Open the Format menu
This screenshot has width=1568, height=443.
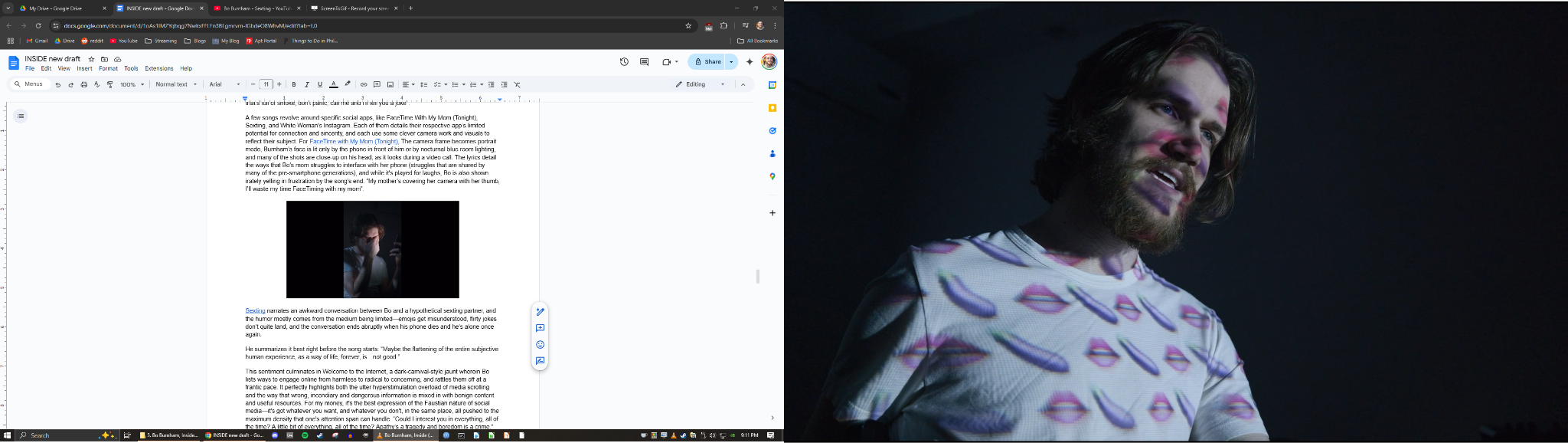pos(108,68)
